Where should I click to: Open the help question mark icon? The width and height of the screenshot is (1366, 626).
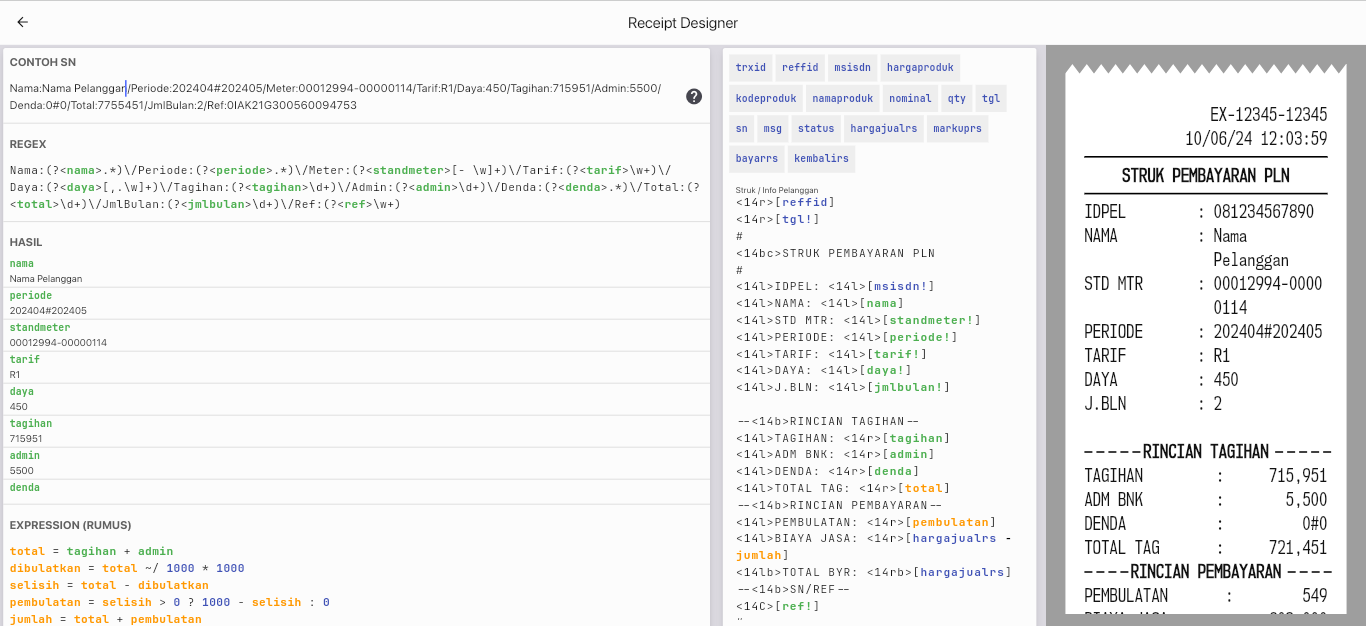694,97
